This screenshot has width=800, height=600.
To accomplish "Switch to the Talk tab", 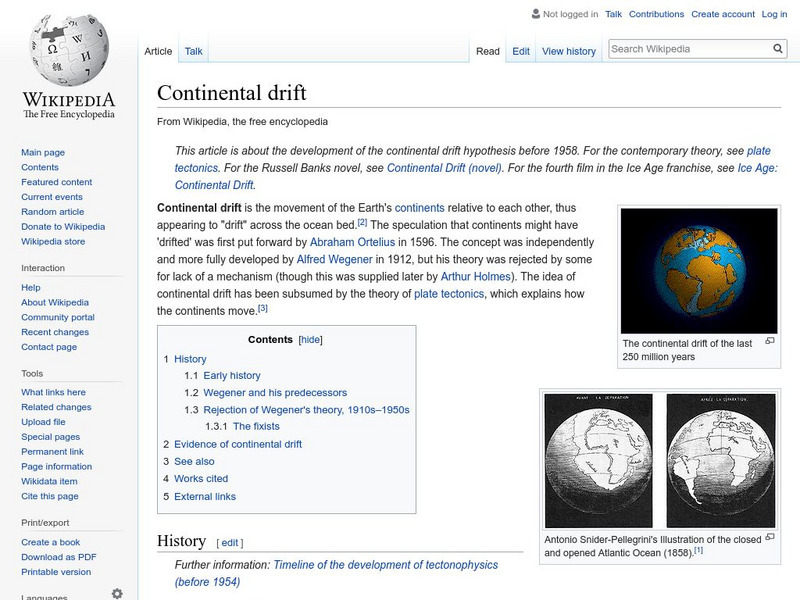I will point(193,51).
